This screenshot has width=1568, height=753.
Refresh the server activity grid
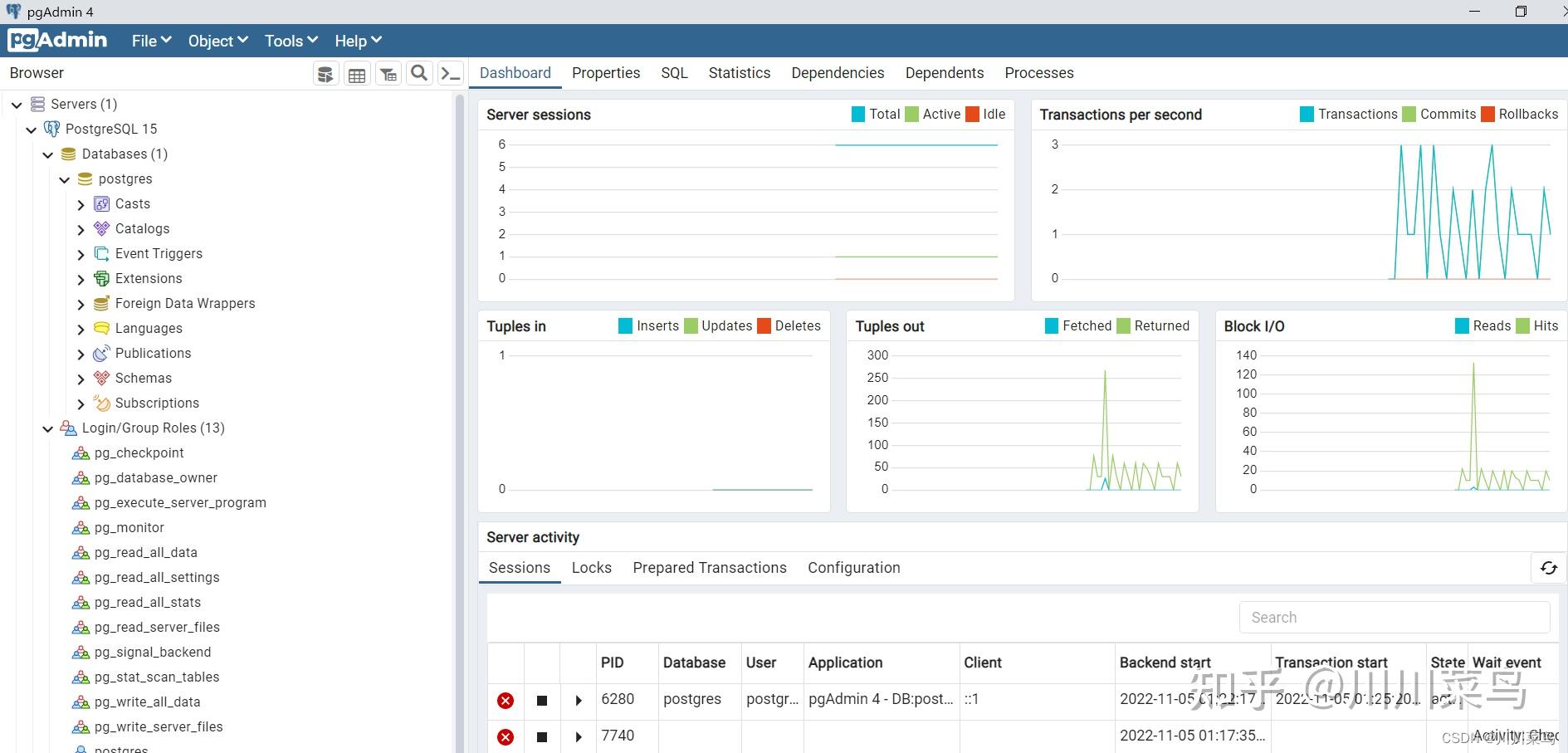pyautogui.click(x=1549, y=568)
